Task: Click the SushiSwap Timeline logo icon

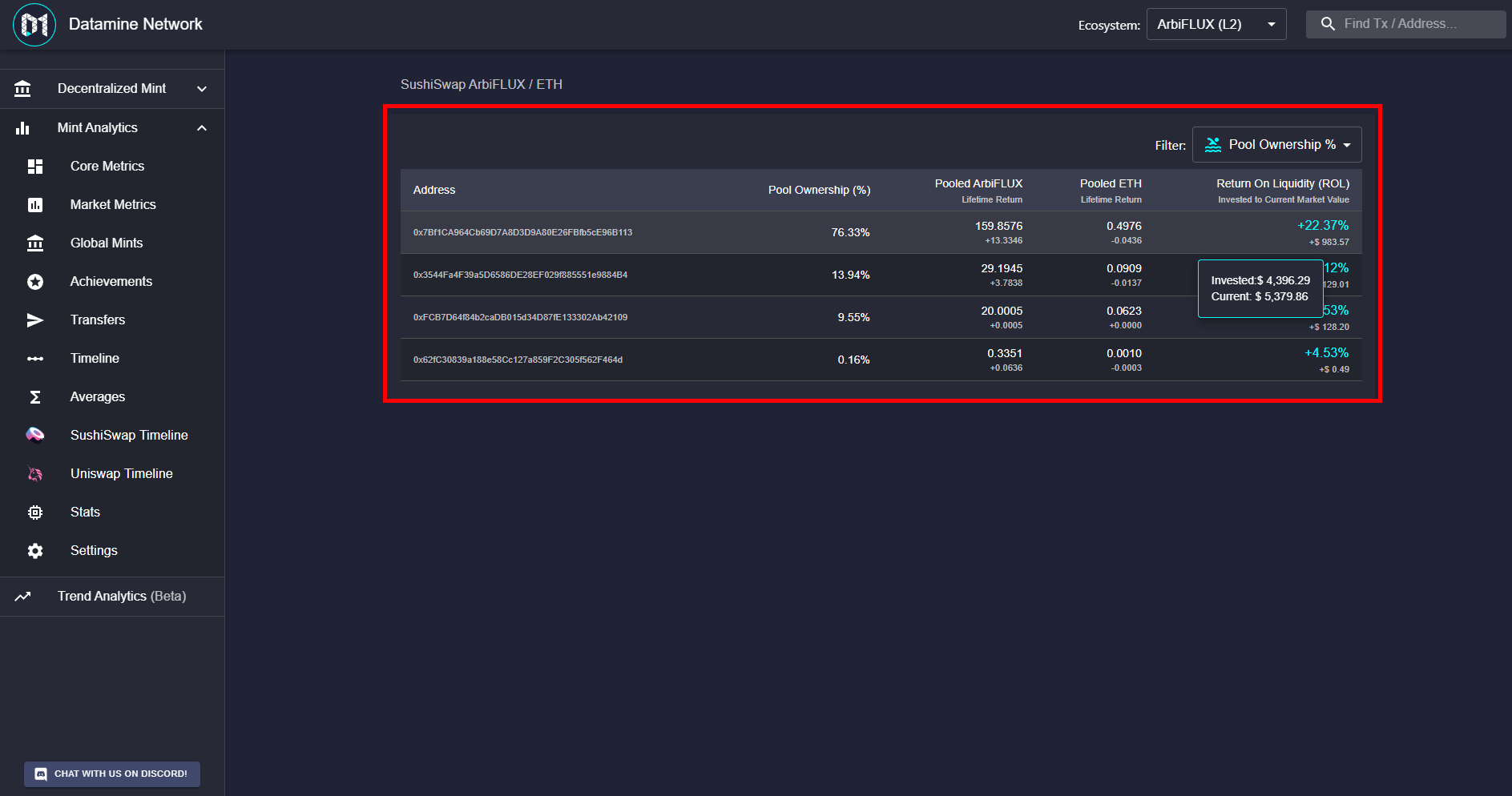Action: click(35, 435)
